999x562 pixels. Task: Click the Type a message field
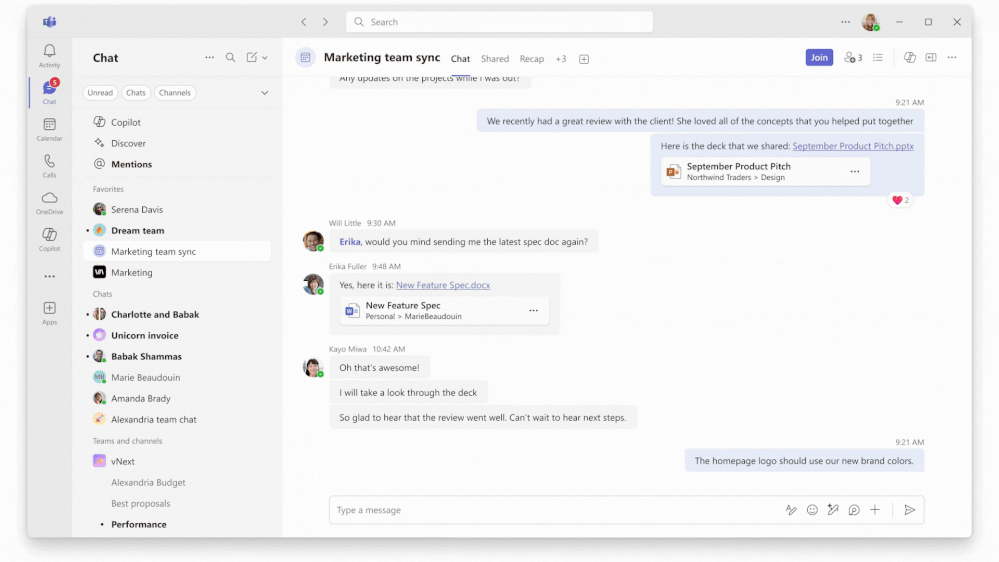coord(550,510)
